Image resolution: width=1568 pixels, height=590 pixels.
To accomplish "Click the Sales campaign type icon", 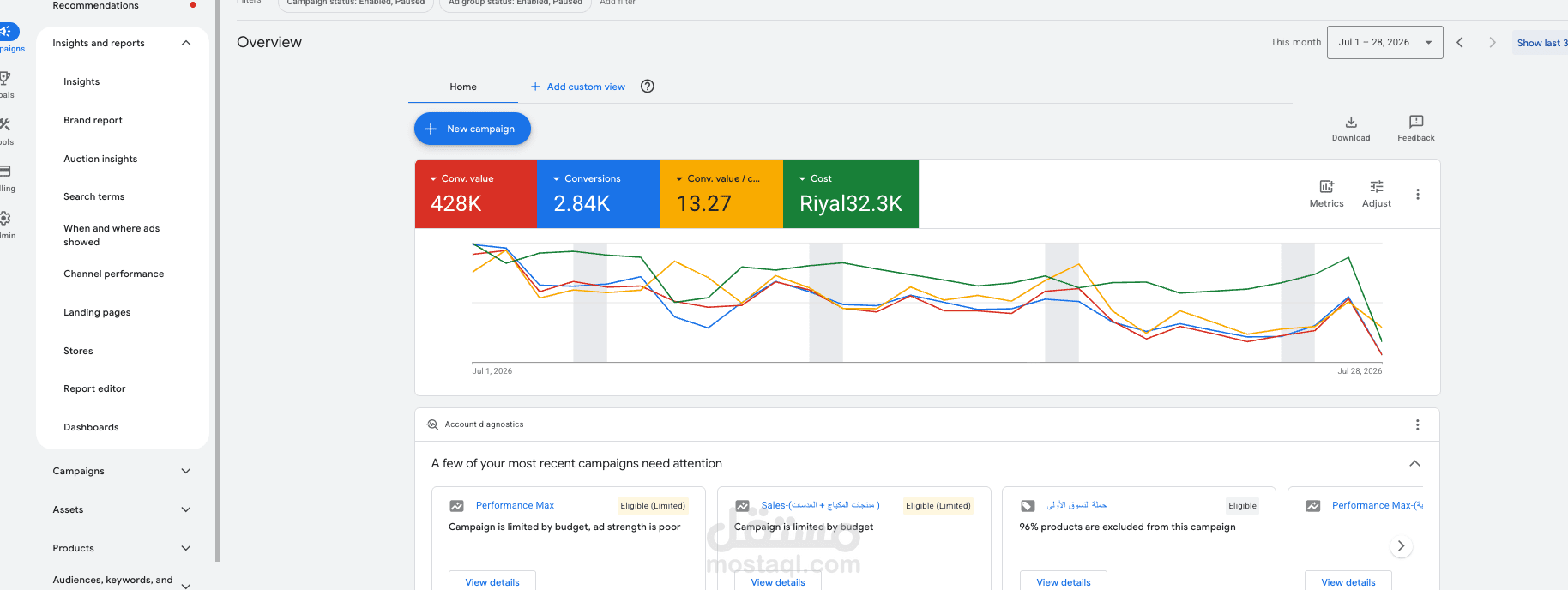I will (x=743, y=506).
